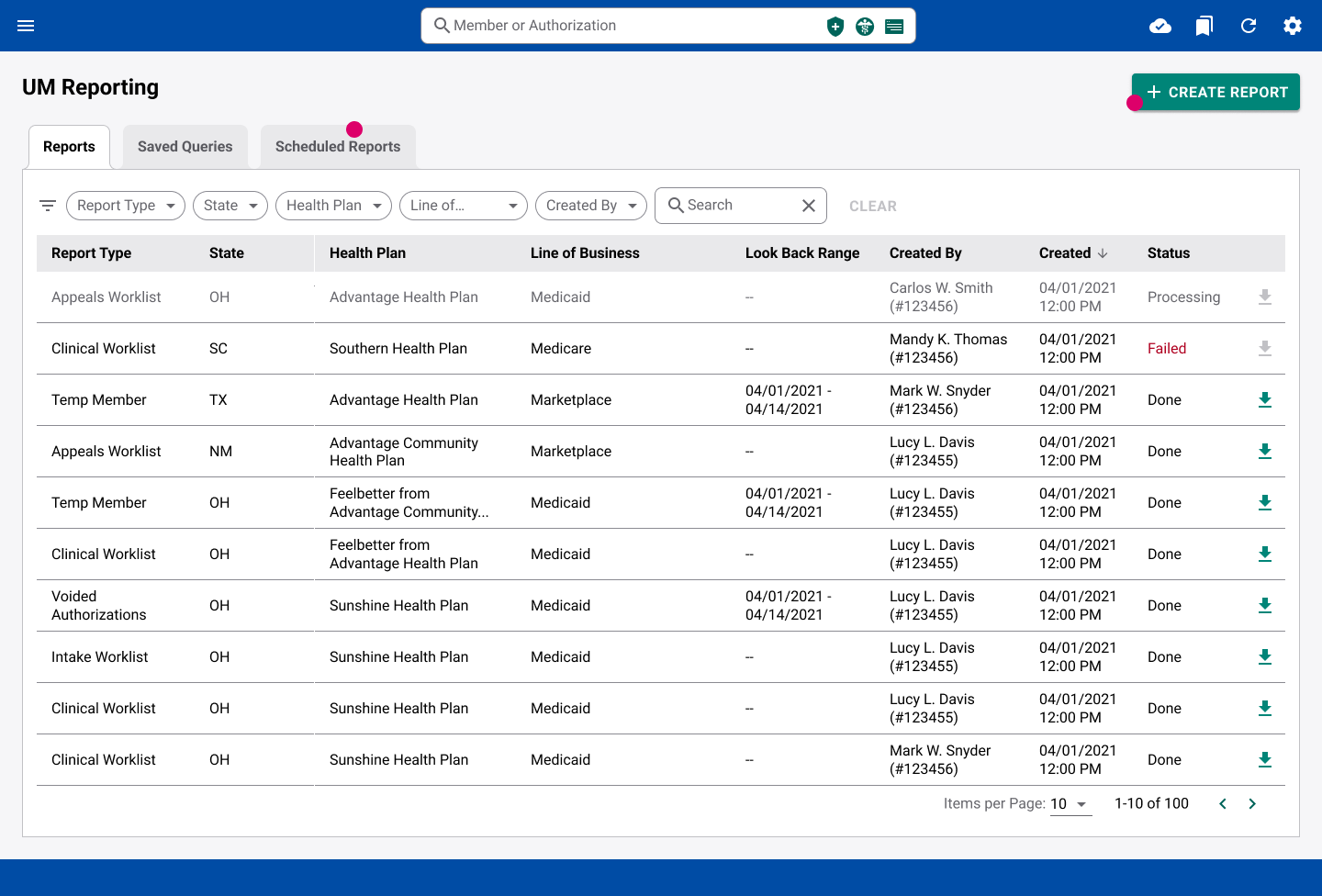This screenshot has width=1322, height=896.
Task: Expand the Health Plan filter dropdown
Action: pyautogui.click(x=333, y=206)
